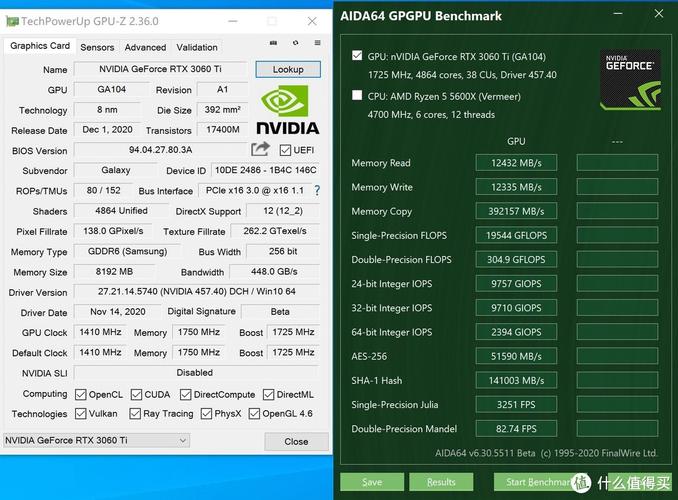This screenshot has width=678, height=500.
Task: Switch to the Sensors tab
Action: 97,48
